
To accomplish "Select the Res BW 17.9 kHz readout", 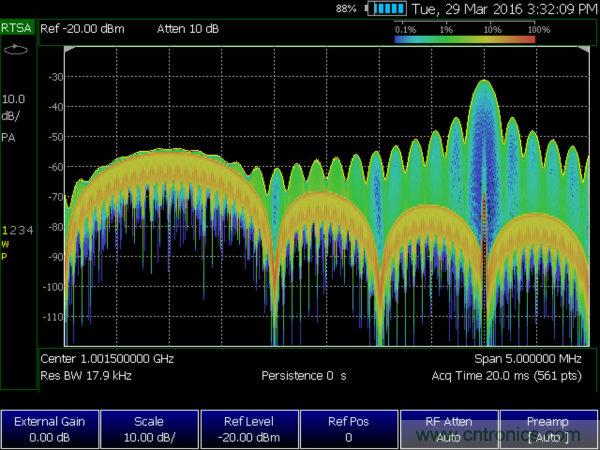I will click(x=85, y=376).
